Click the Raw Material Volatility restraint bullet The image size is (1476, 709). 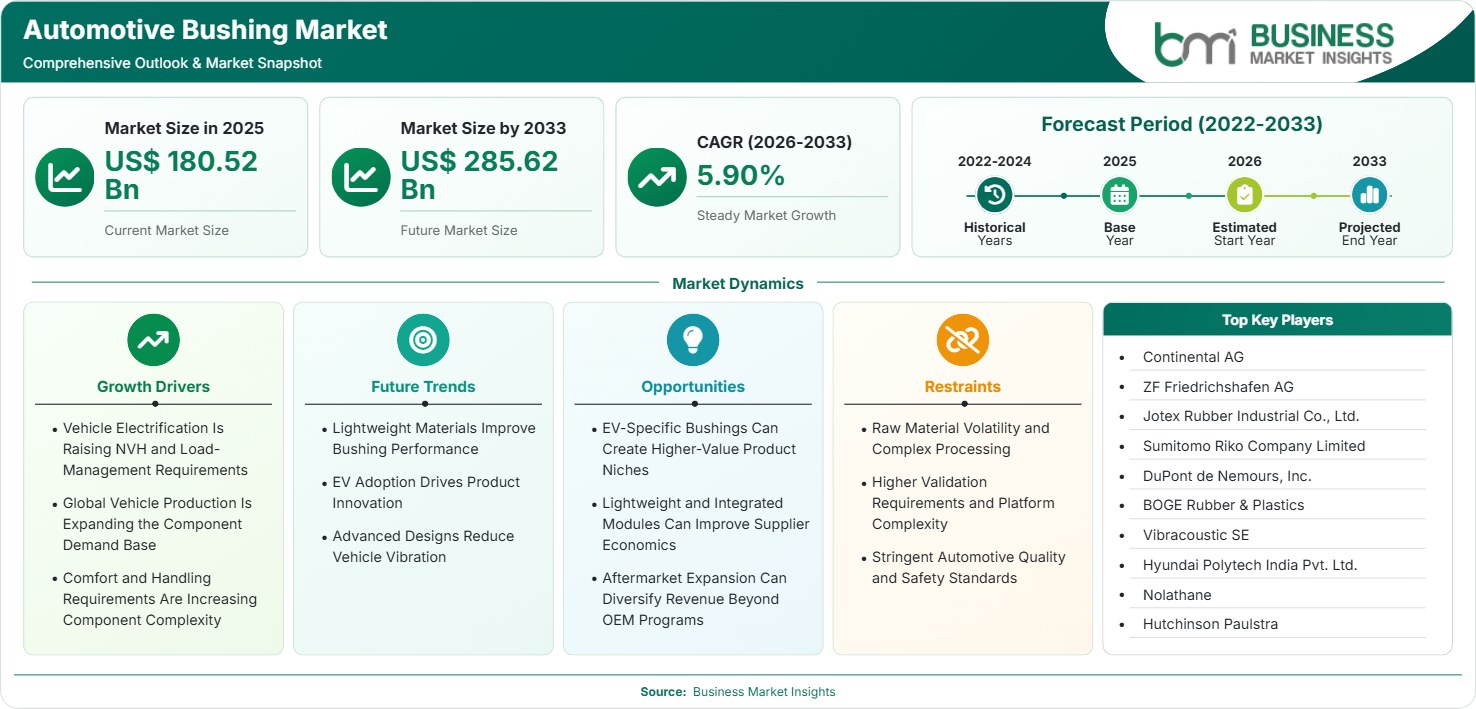pyautogui.click(x=961, y=439)
